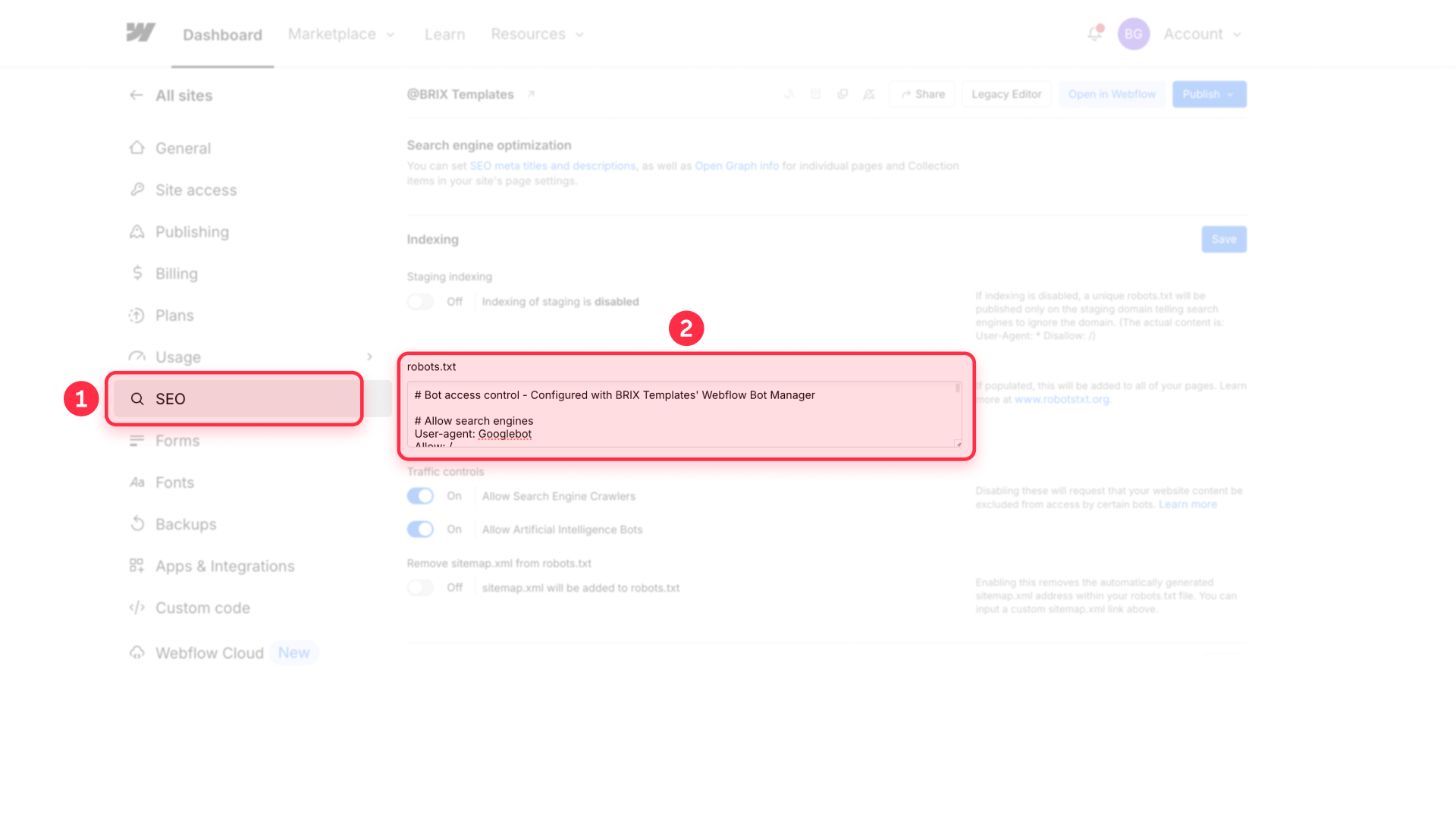Expand the Resources menu chevron

point(579,35)
